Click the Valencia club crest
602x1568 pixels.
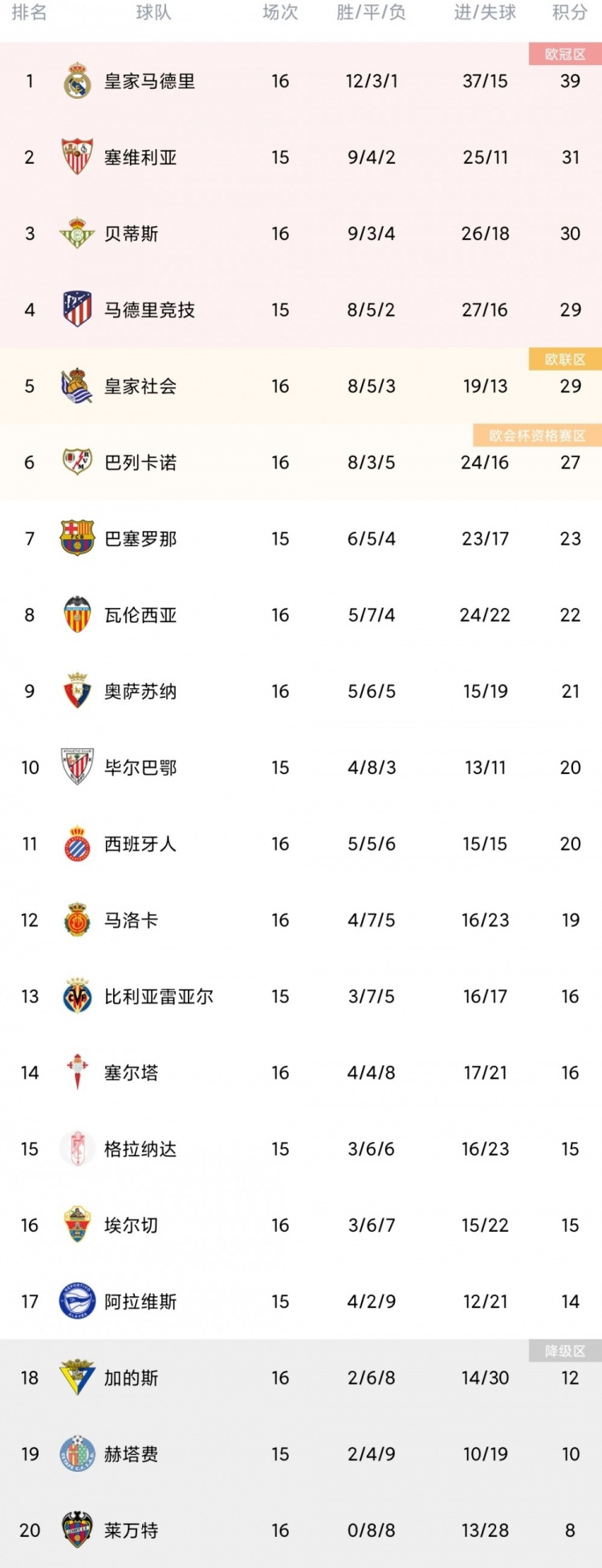(x=77, y=614)
